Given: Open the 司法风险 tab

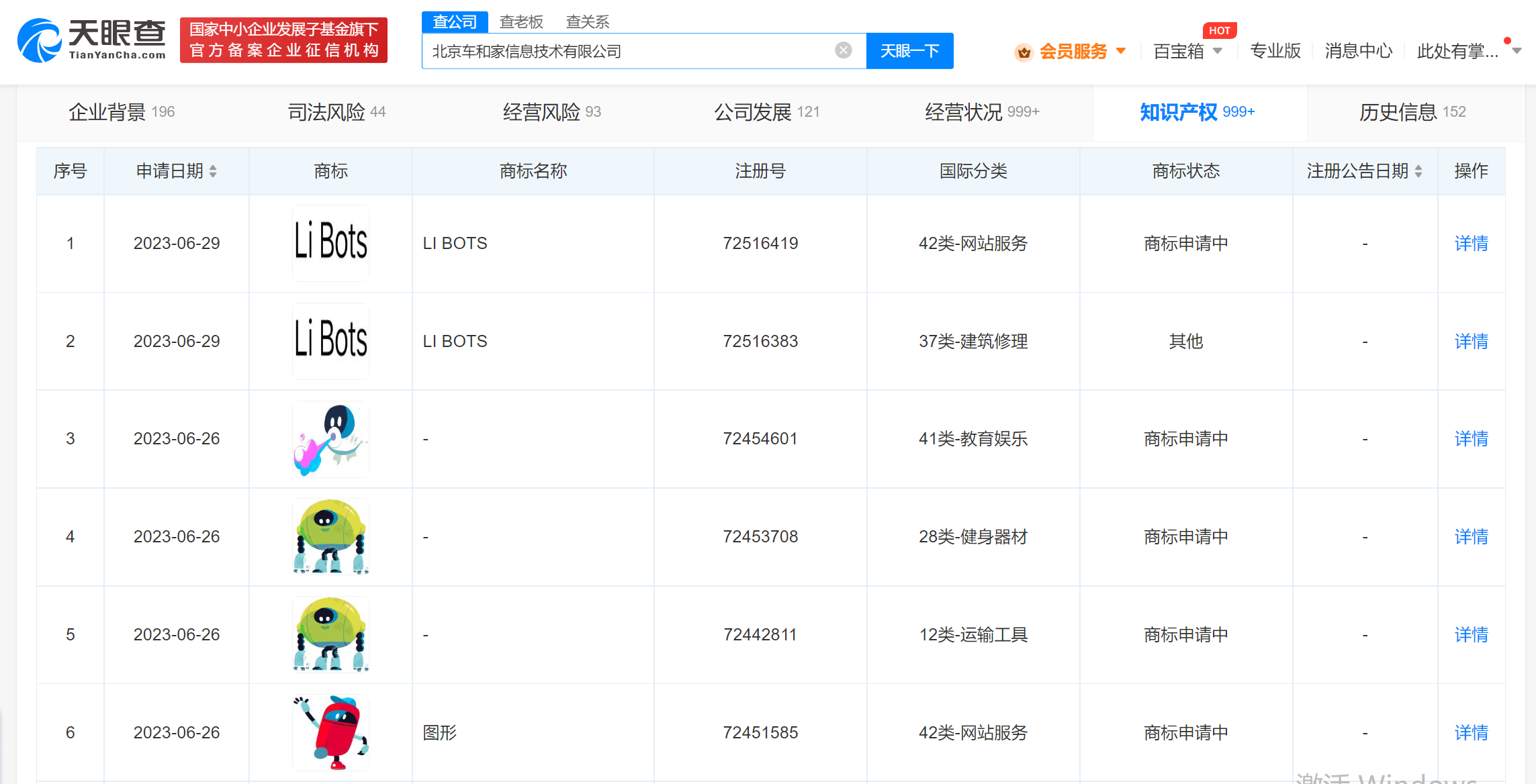Looking at the screenshot, I should pyautogui.click(x=336, y=112).
